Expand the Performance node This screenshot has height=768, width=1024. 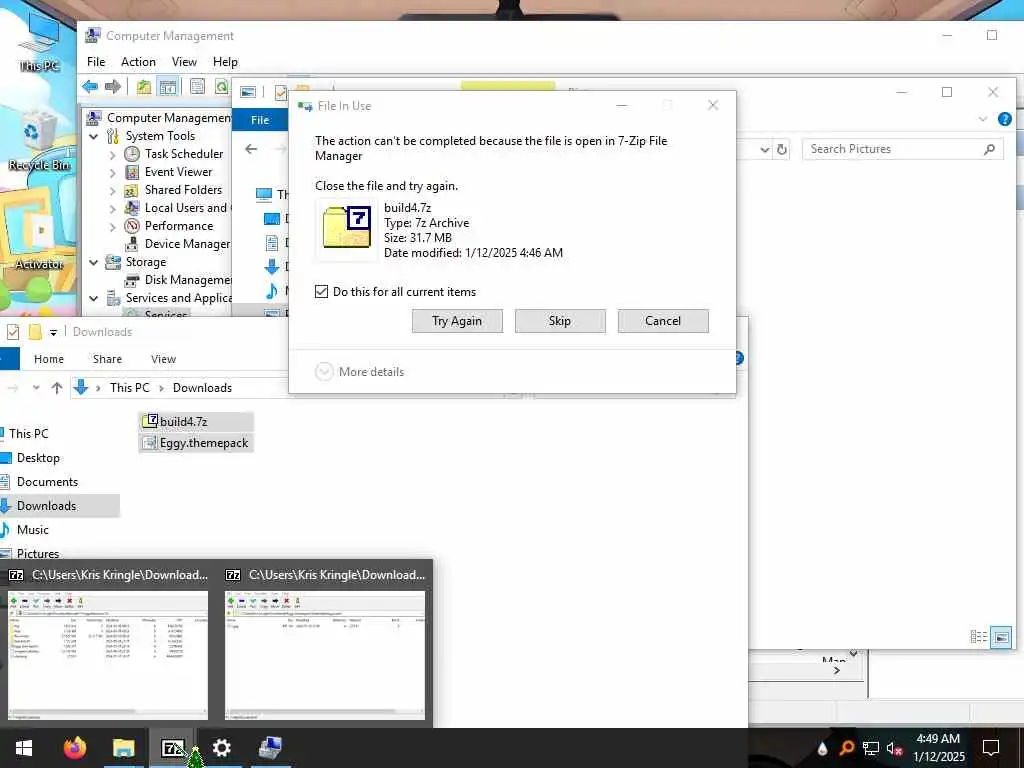click(112, 227)
